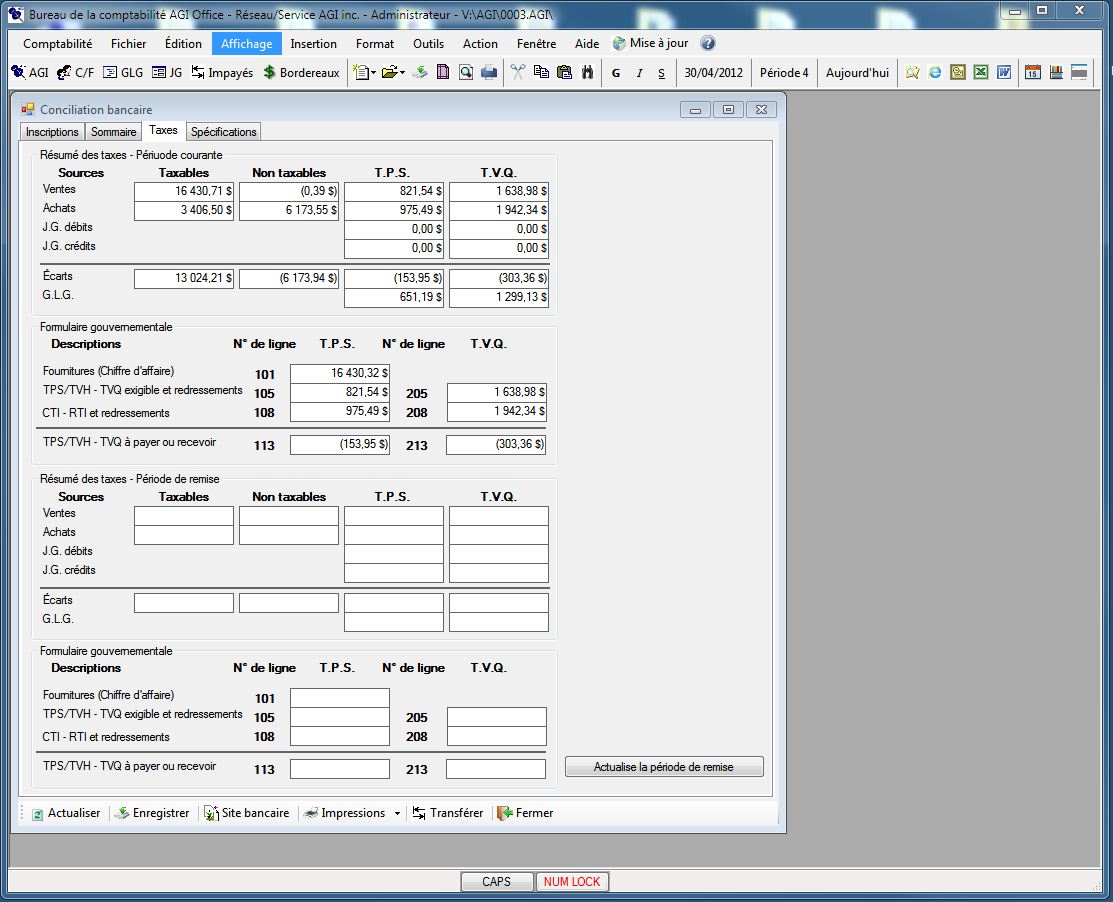Open Site bancaire from bottom toolbar
Screen dimensions: 1113x902
tap(246, 813)
